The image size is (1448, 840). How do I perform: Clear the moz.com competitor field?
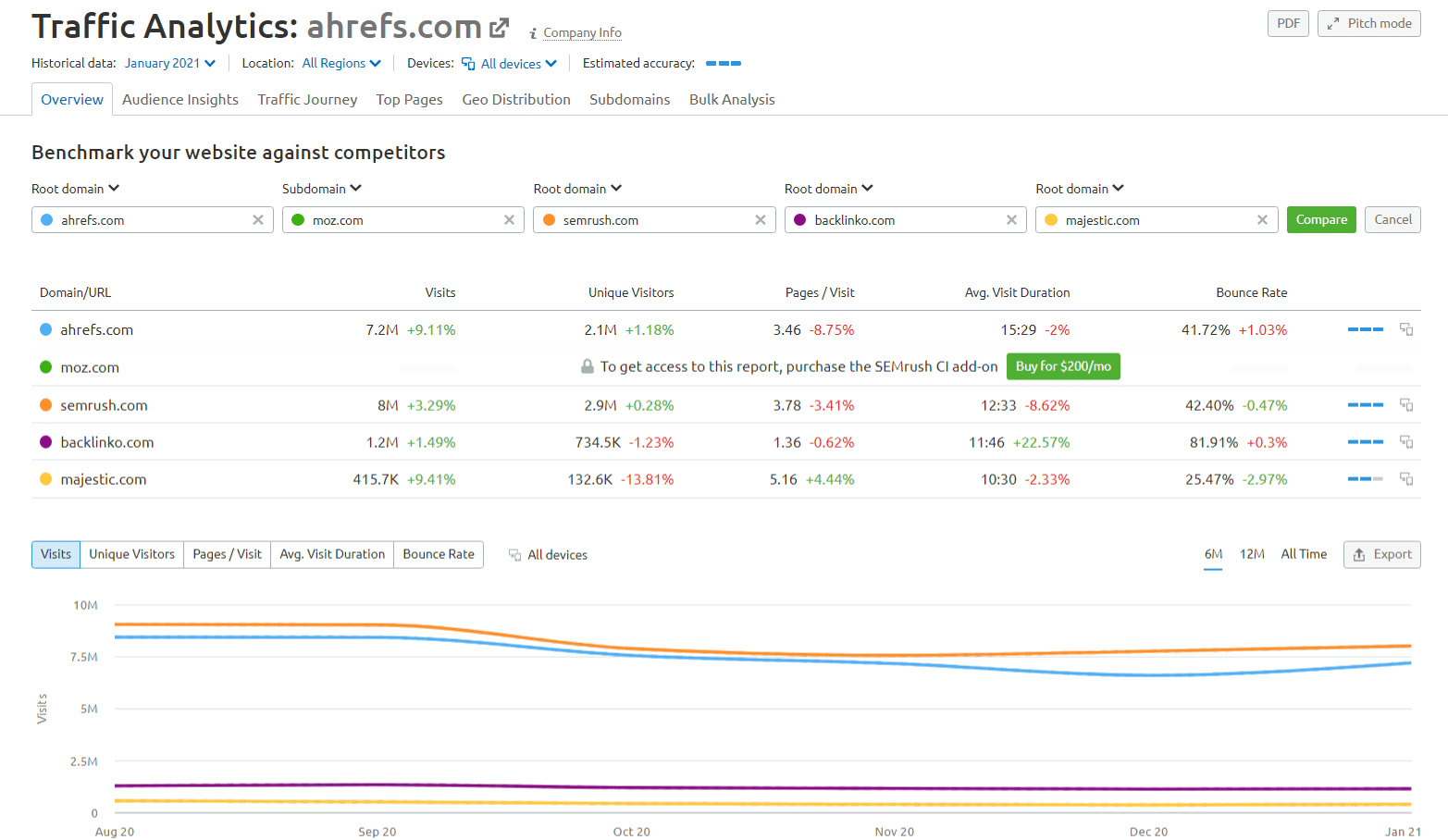(x=509, y=220)
